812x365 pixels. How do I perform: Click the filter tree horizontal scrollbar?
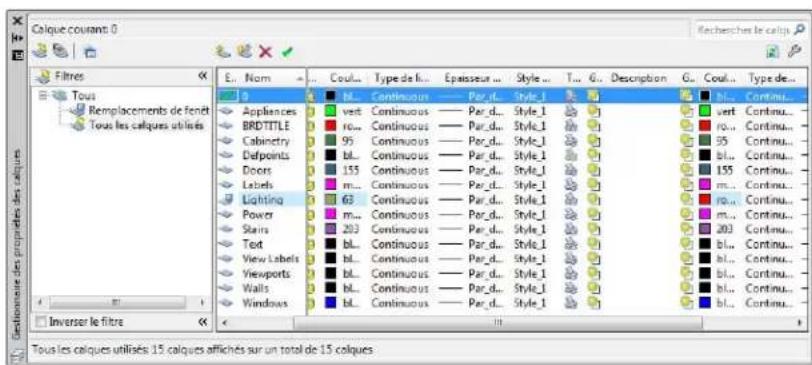(x=118, y=302)
